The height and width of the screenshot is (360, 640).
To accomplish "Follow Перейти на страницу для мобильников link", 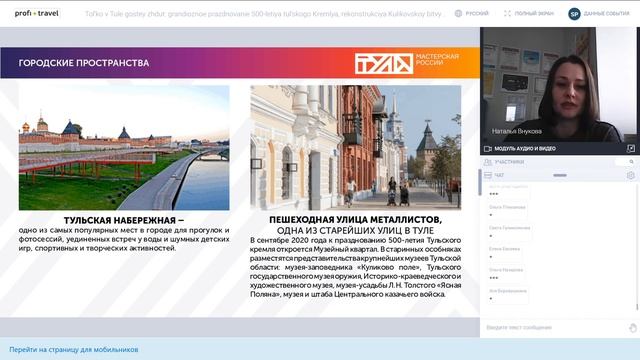I will (x=74, y=349).
